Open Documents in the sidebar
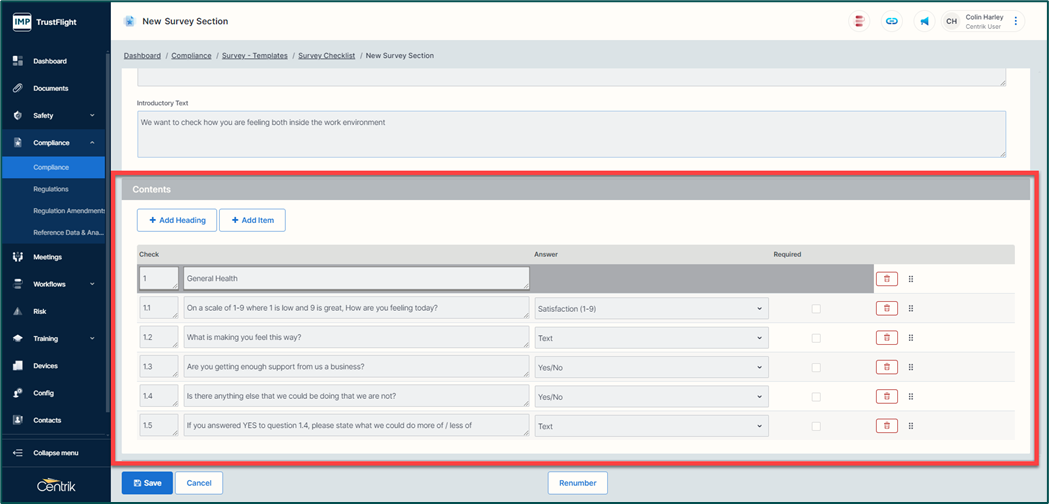Image resolution: width=1049 pixels, height=504 pixels. pyautogui.click(x=51, y=88)
